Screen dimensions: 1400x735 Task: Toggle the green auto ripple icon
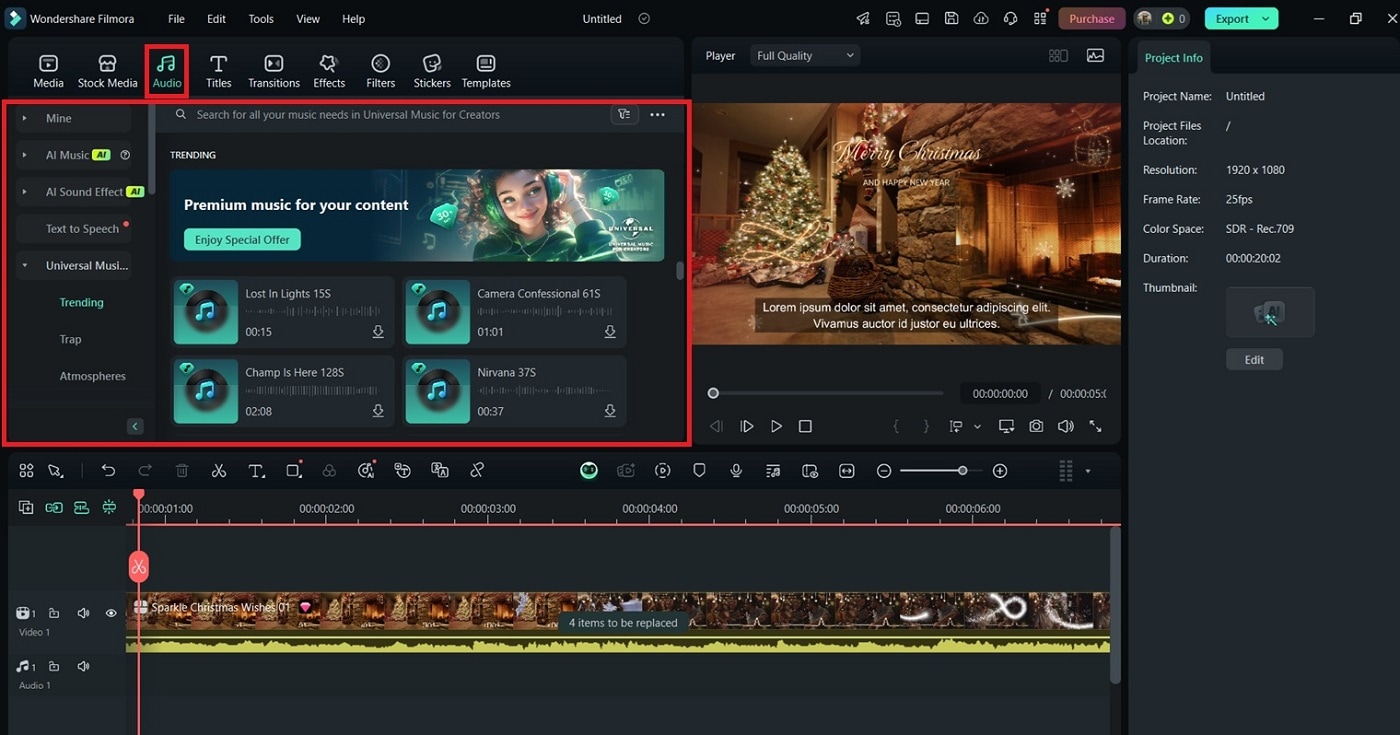(x=109, y=508)
